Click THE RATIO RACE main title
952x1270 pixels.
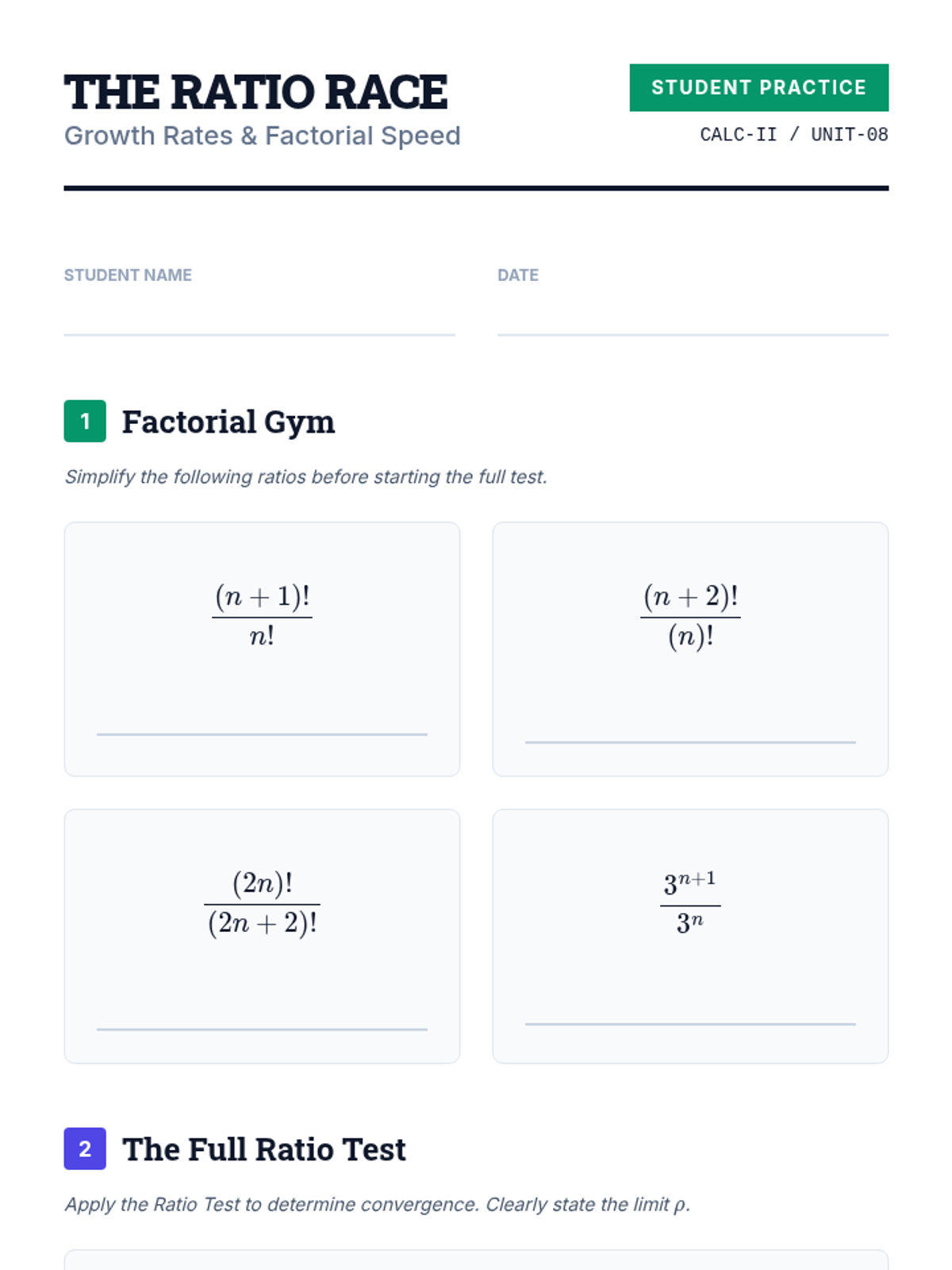[x=255, y=92]
